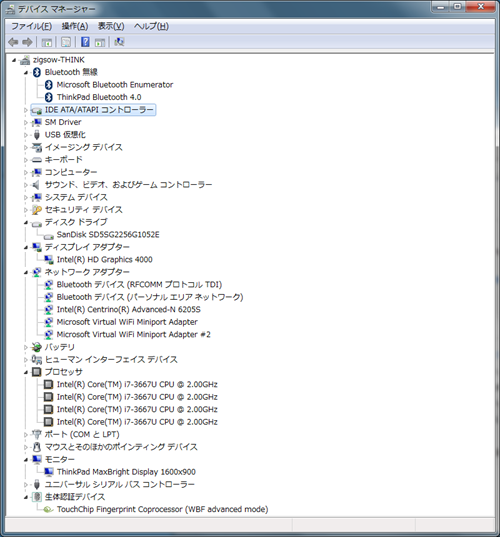Collapse the プロセッサ node
Screen dimensions: 500x537
(26, 372)
